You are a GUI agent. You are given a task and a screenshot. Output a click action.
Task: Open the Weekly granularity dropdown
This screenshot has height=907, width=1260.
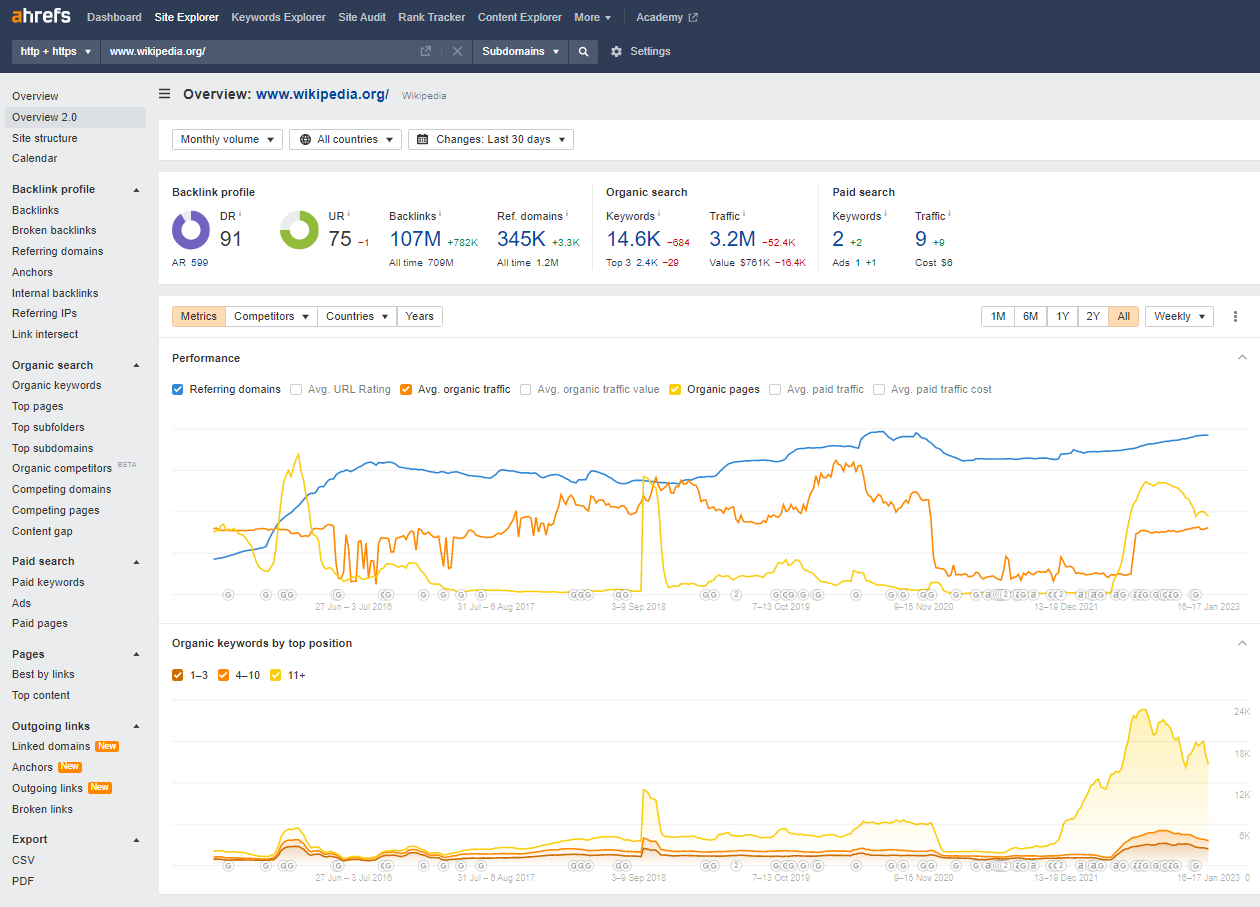coord(1179,316)
